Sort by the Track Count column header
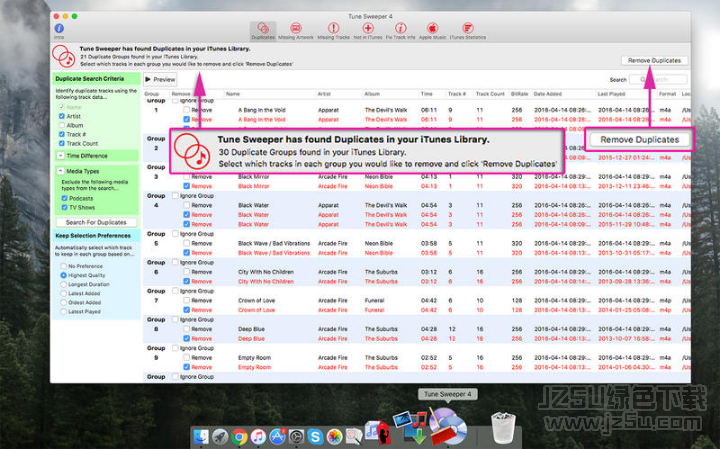Image resolution: width=720 pixels, height=449 pixels. pos(490,94)
